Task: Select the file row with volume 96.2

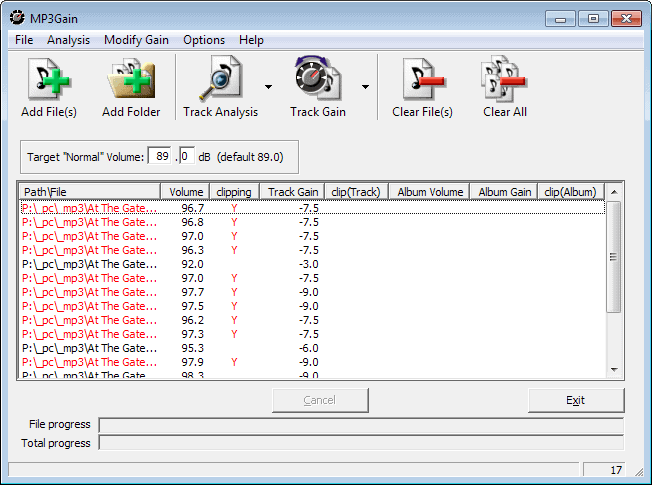Action: click(313, 320)
